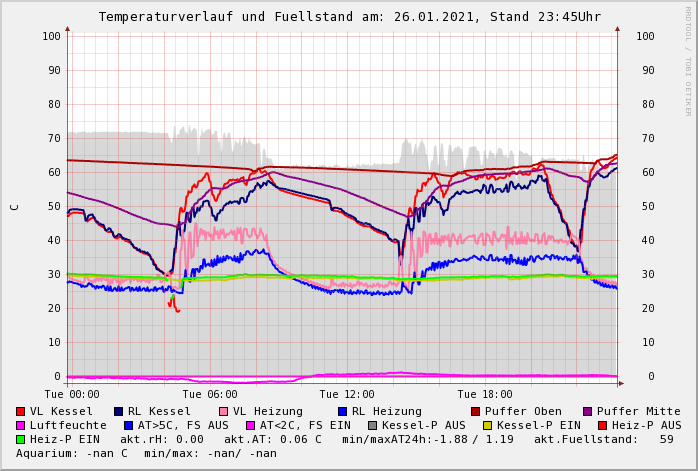Click the magenta Luftfeuchte legend swatch
The height and width of the screenshot is (471, 698).
coord(21,425)
